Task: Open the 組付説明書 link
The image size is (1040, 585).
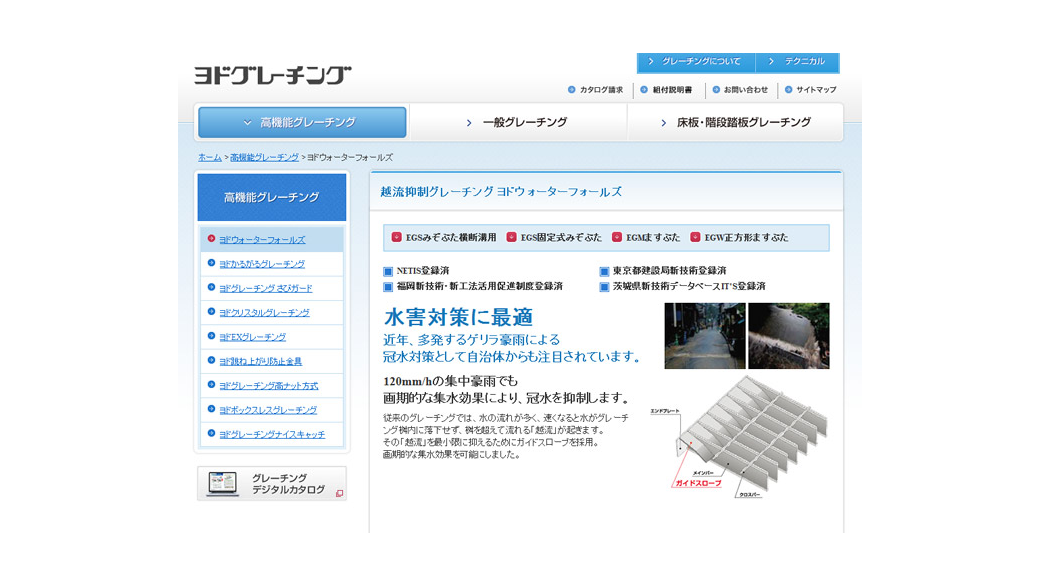Action: (674, 89)
